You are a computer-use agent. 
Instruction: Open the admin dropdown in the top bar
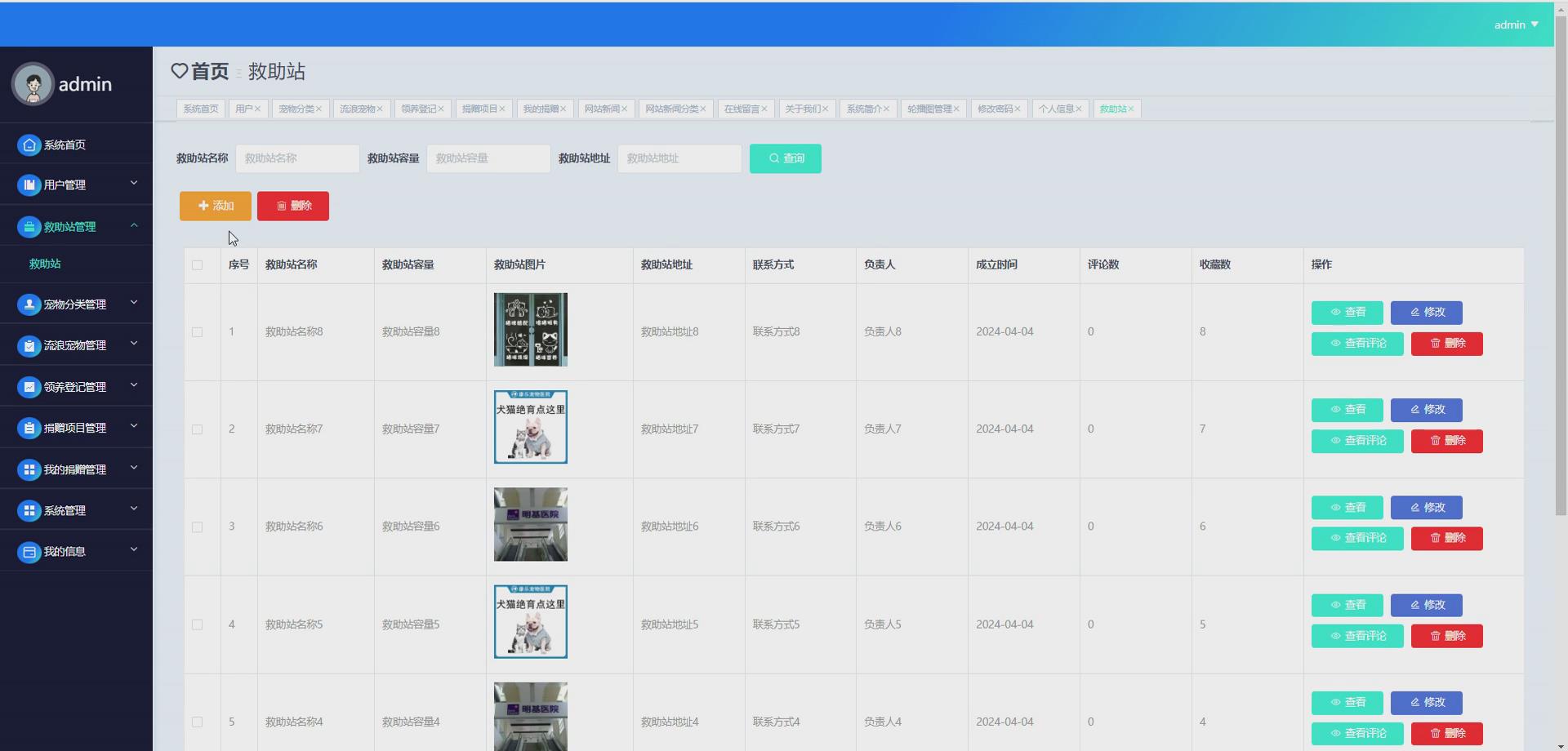tap(1516, 24)
